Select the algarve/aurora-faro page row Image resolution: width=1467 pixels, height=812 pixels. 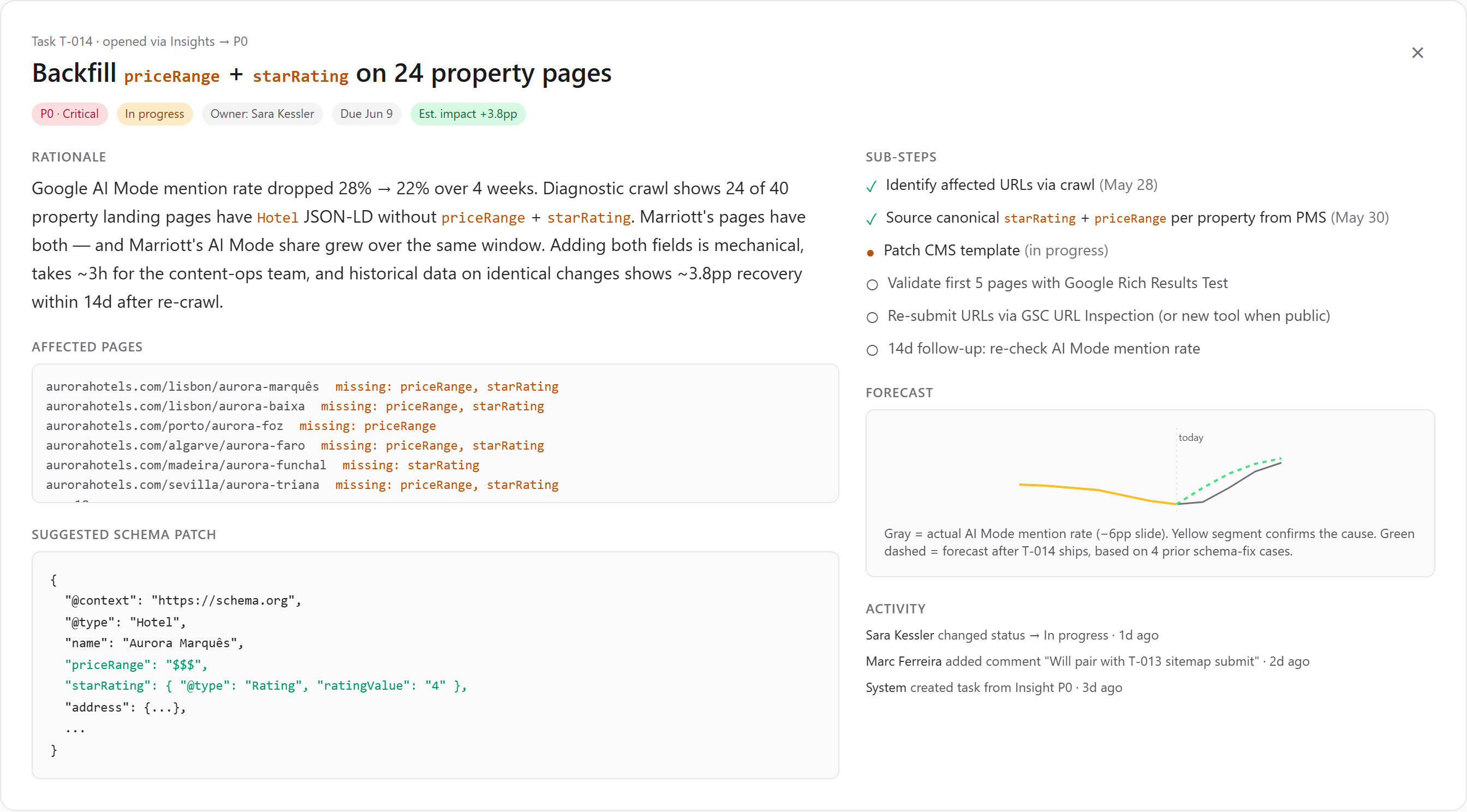click(295, 446)
